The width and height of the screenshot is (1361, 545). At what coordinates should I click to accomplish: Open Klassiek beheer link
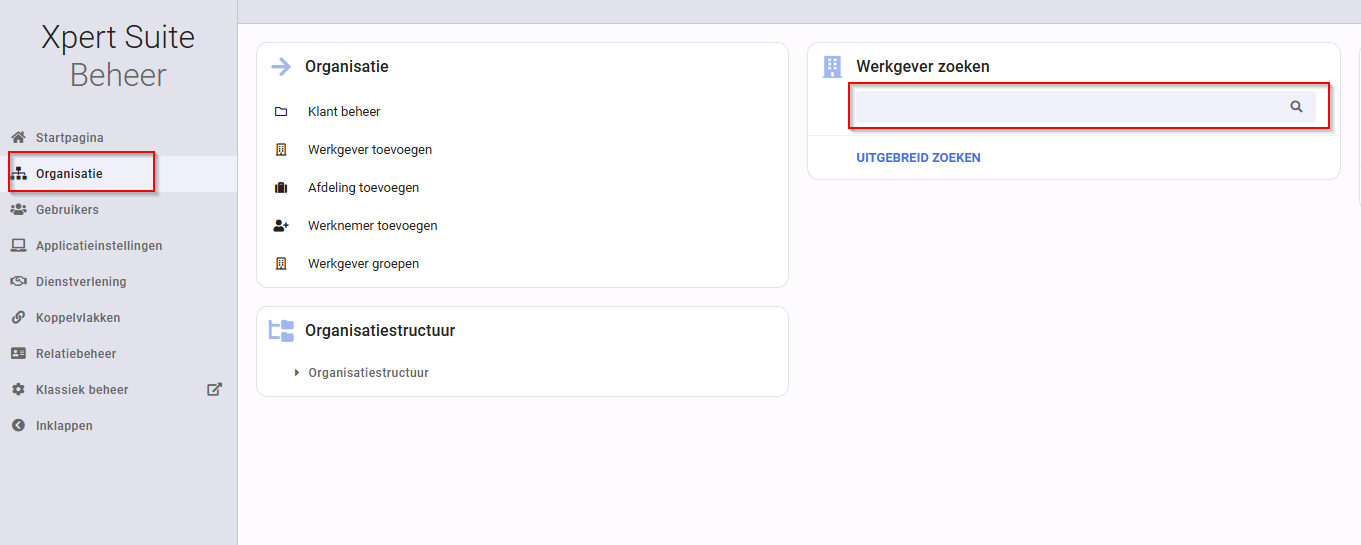click(118, 390)
